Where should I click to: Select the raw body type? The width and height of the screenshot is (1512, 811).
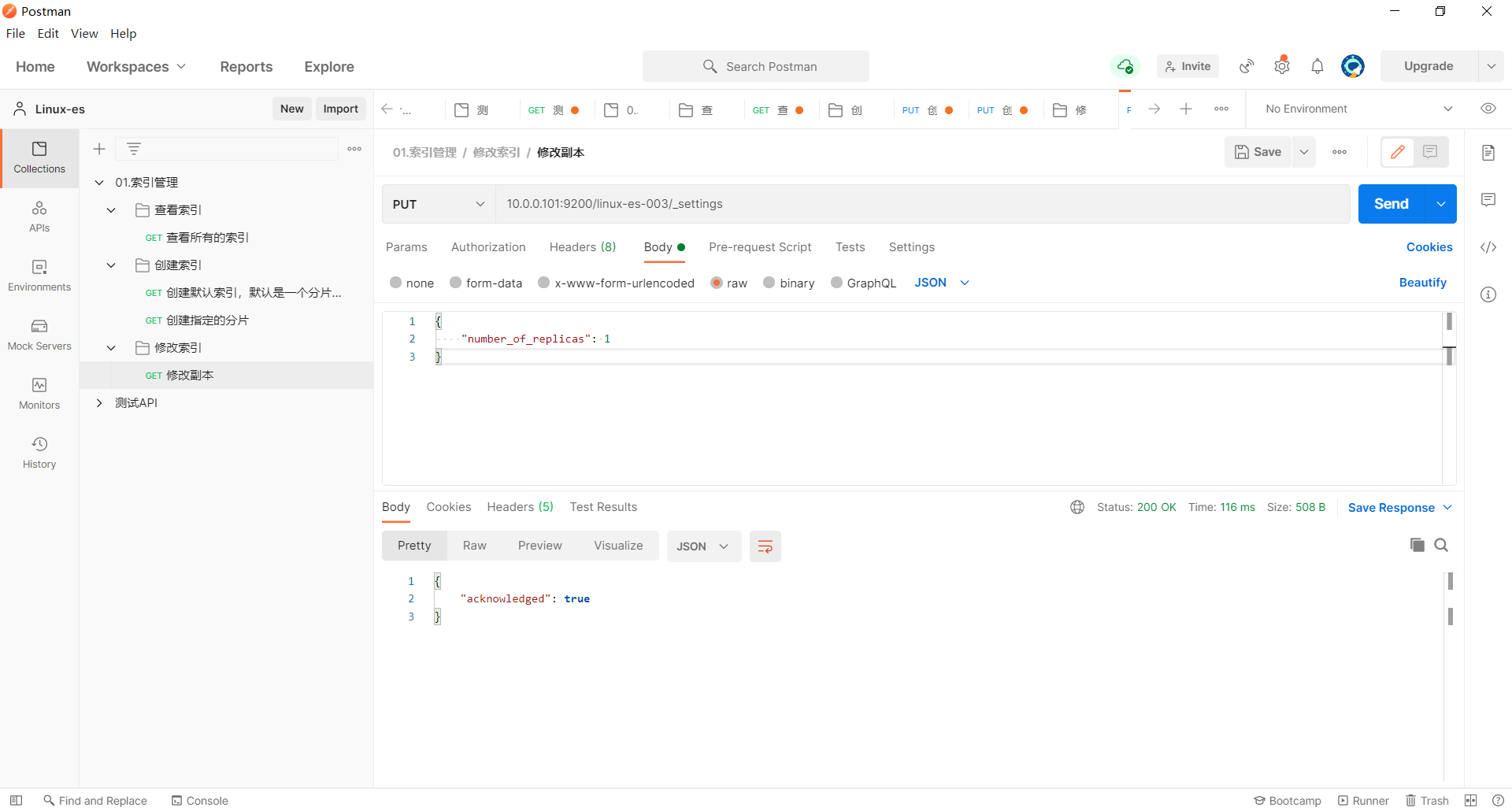point(729,283)
